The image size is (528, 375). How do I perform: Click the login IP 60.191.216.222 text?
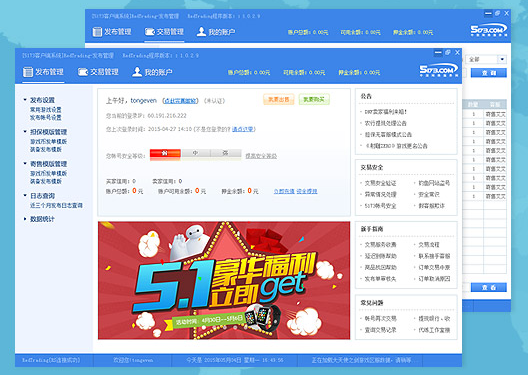point(167,116)
